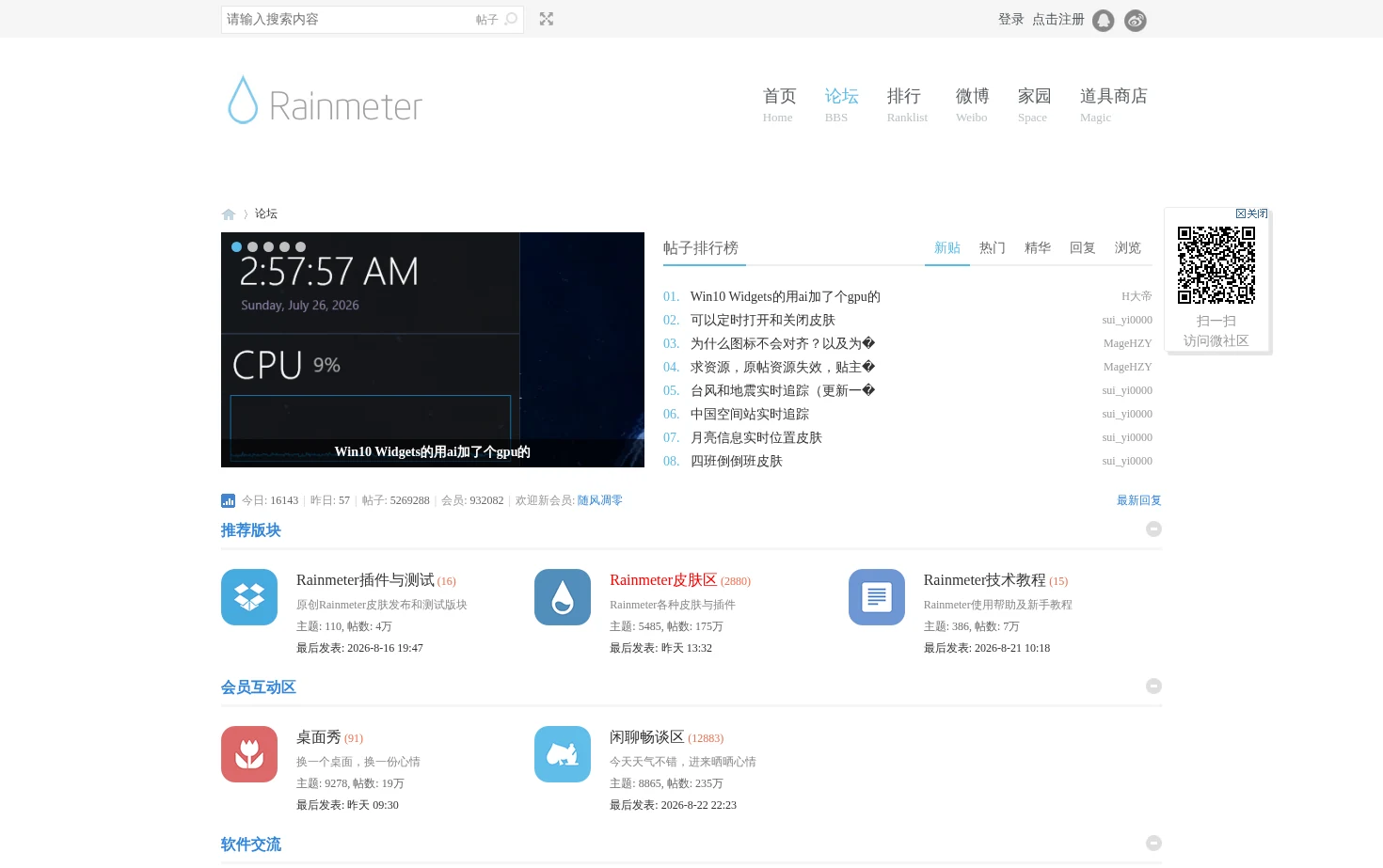The height and width of the screenshot is (868, 1383).
Task: Open the blue forum statistics chart icon
Action: (x=228, y=500)
